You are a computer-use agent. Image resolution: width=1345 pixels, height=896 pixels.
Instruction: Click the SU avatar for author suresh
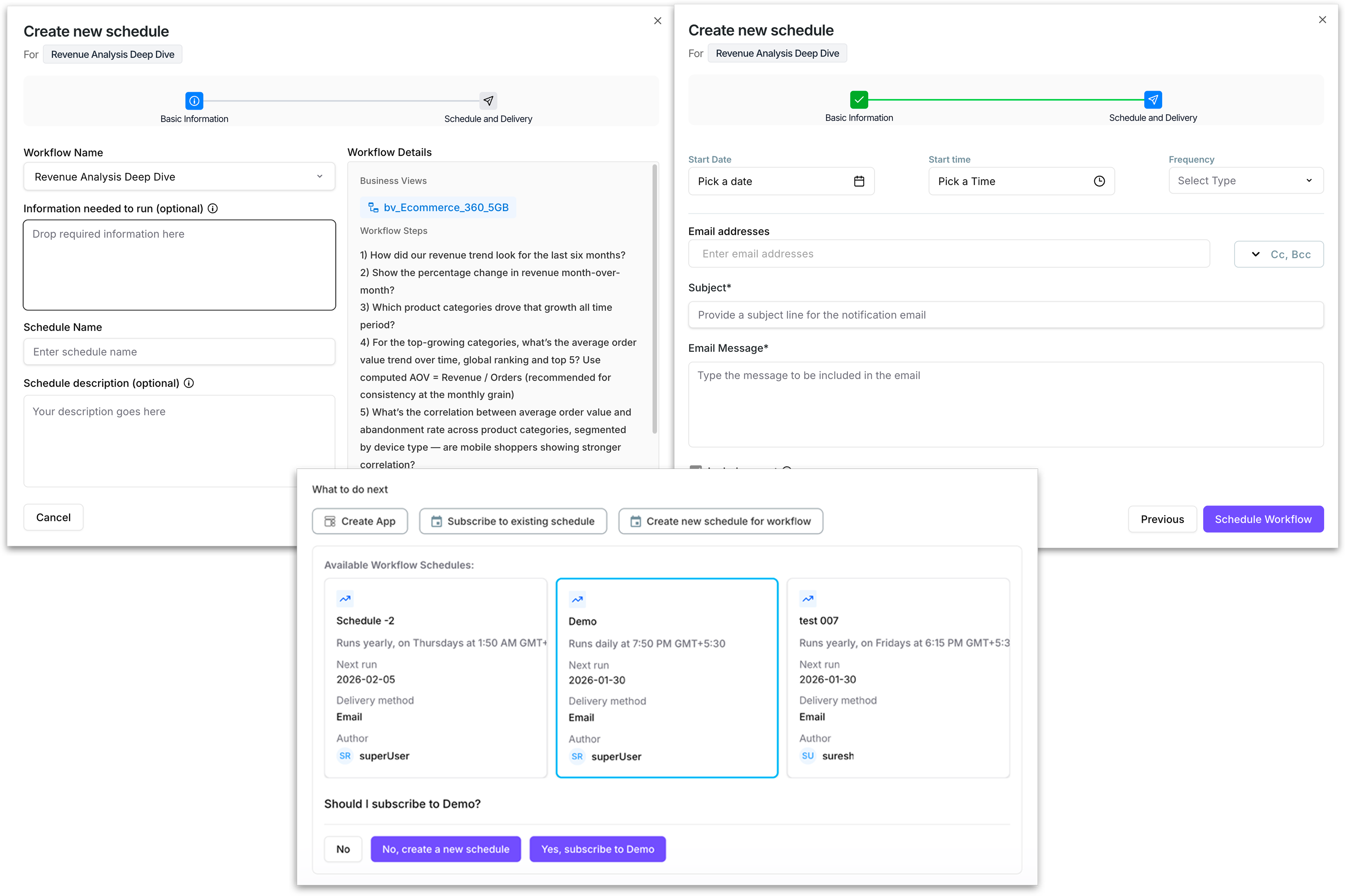tap(807, 755)
